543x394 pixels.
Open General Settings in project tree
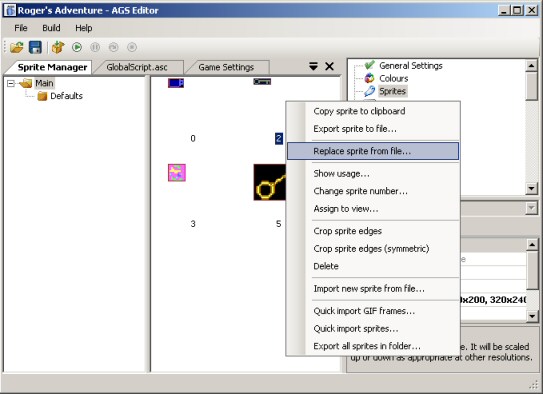(x=411, y=65)
